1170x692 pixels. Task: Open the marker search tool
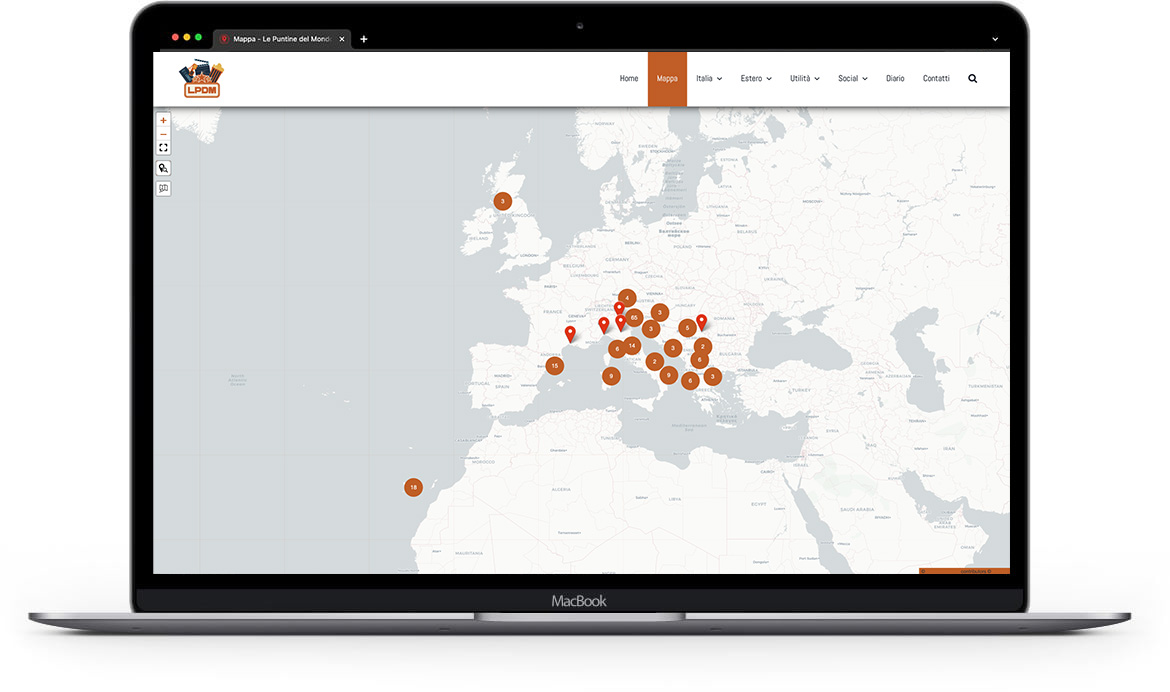163,168
